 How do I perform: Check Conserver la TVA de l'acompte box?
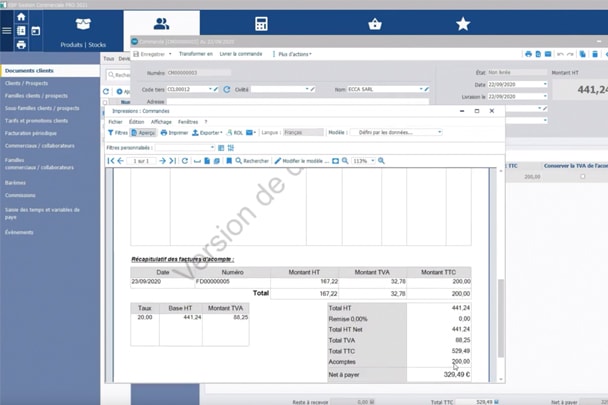point(583,177)
